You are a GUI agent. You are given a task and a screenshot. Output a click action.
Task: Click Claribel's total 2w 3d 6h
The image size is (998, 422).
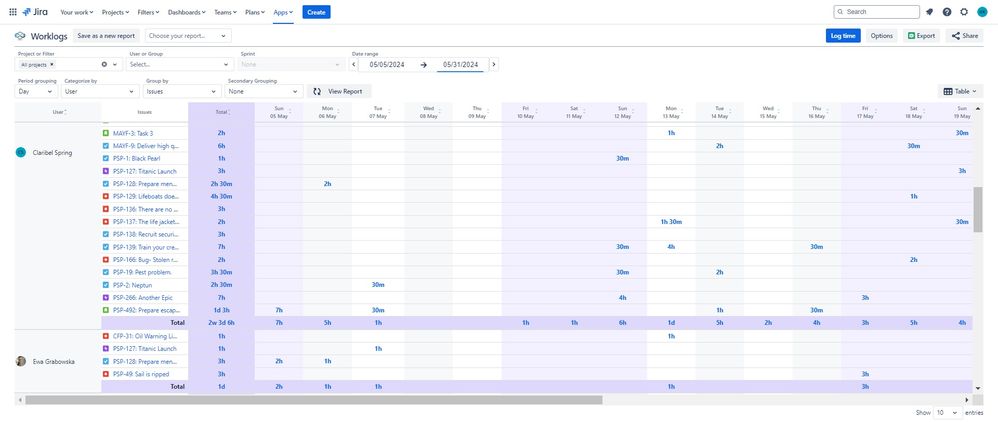coord(221,323)
